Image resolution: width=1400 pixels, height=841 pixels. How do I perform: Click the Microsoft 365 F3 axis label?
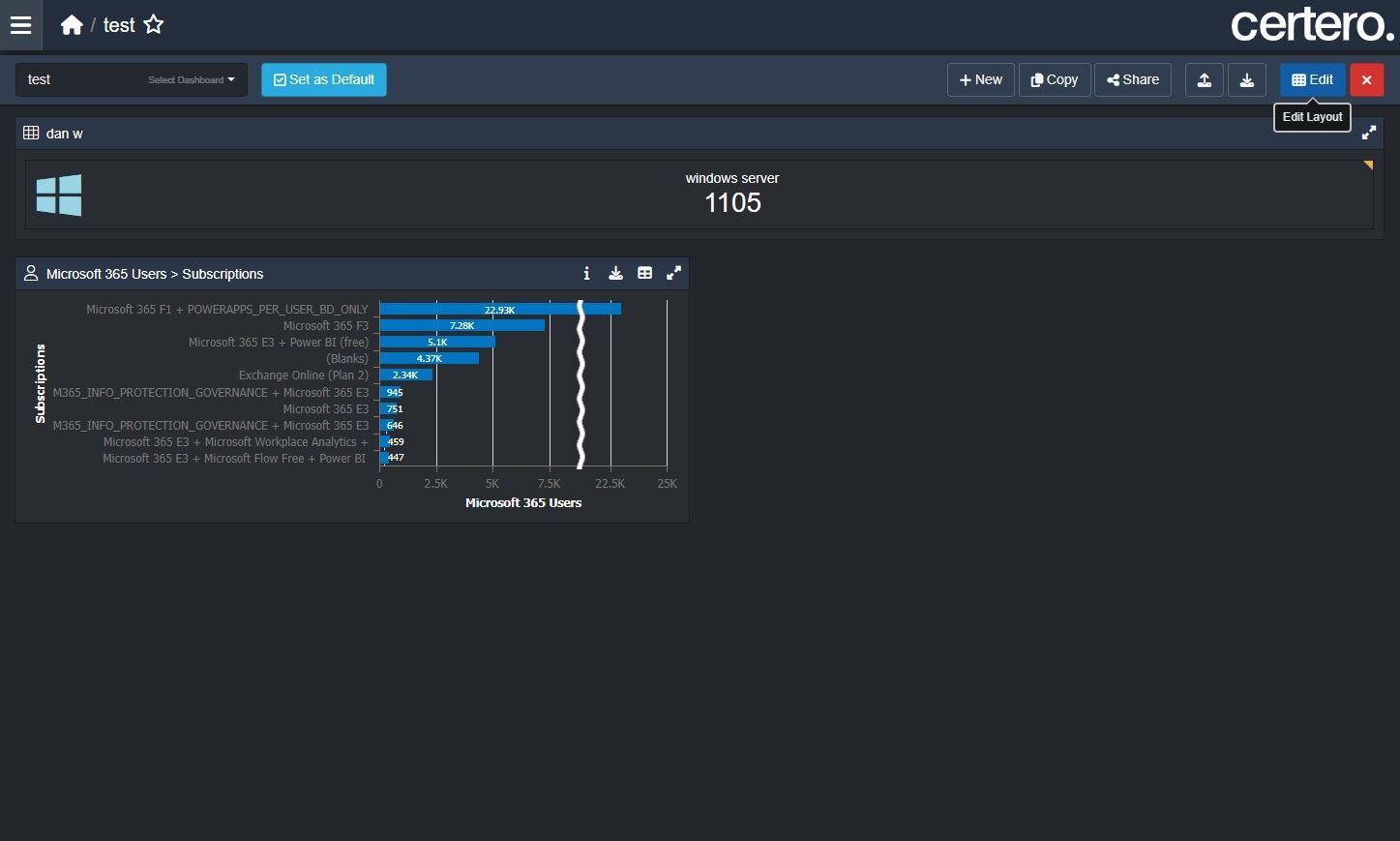[x=326, y=326]
